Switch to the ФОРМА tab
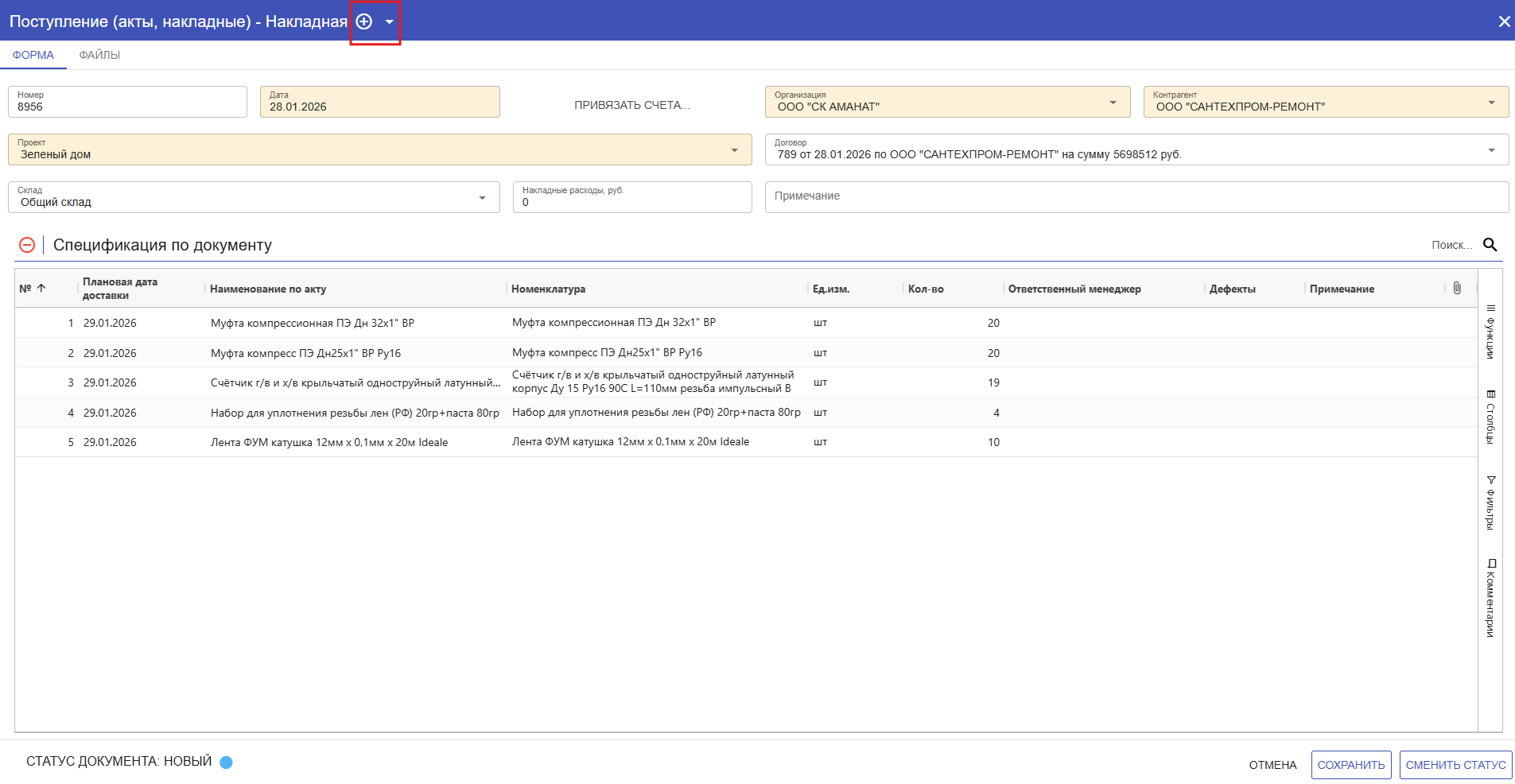Screen dimensions: 1515x784 click(x=33, y=55)
